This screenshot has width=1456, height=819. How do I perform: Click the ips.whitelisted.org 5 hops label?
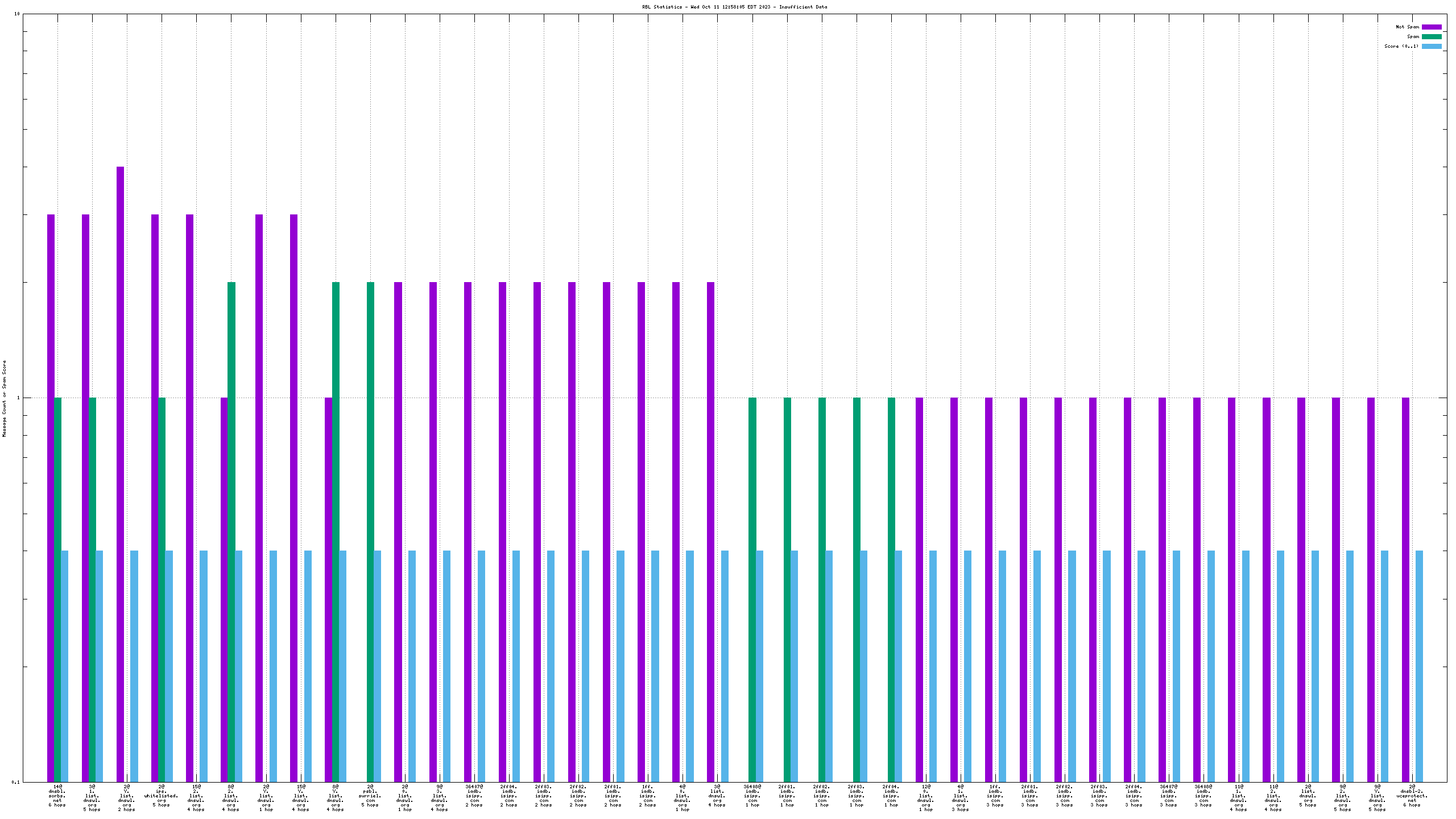pos(161,796)
